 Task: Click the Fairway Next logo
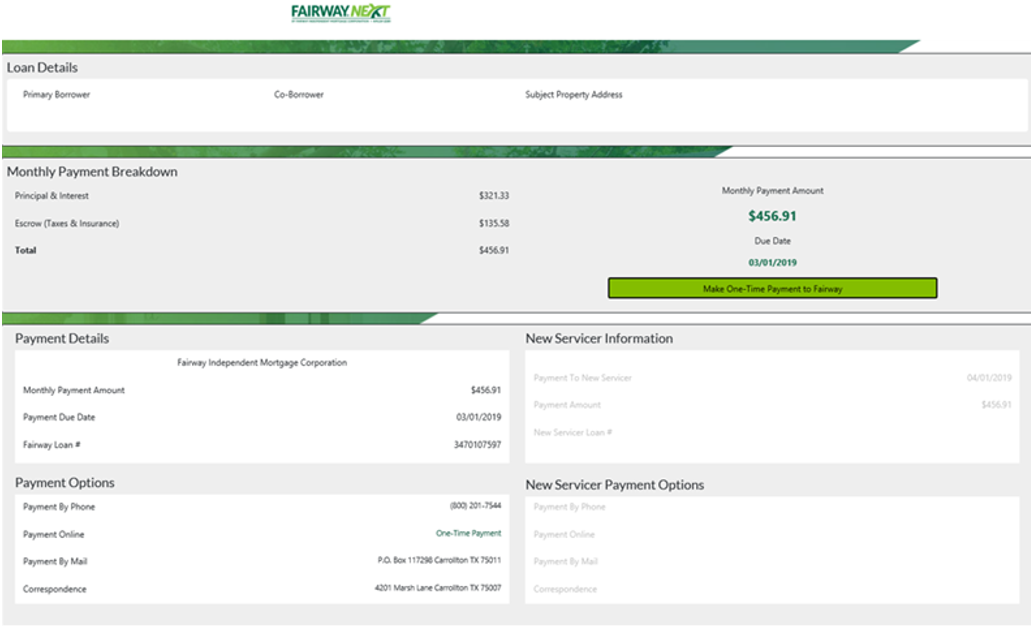pyautogui.click(x=341, y=13)
